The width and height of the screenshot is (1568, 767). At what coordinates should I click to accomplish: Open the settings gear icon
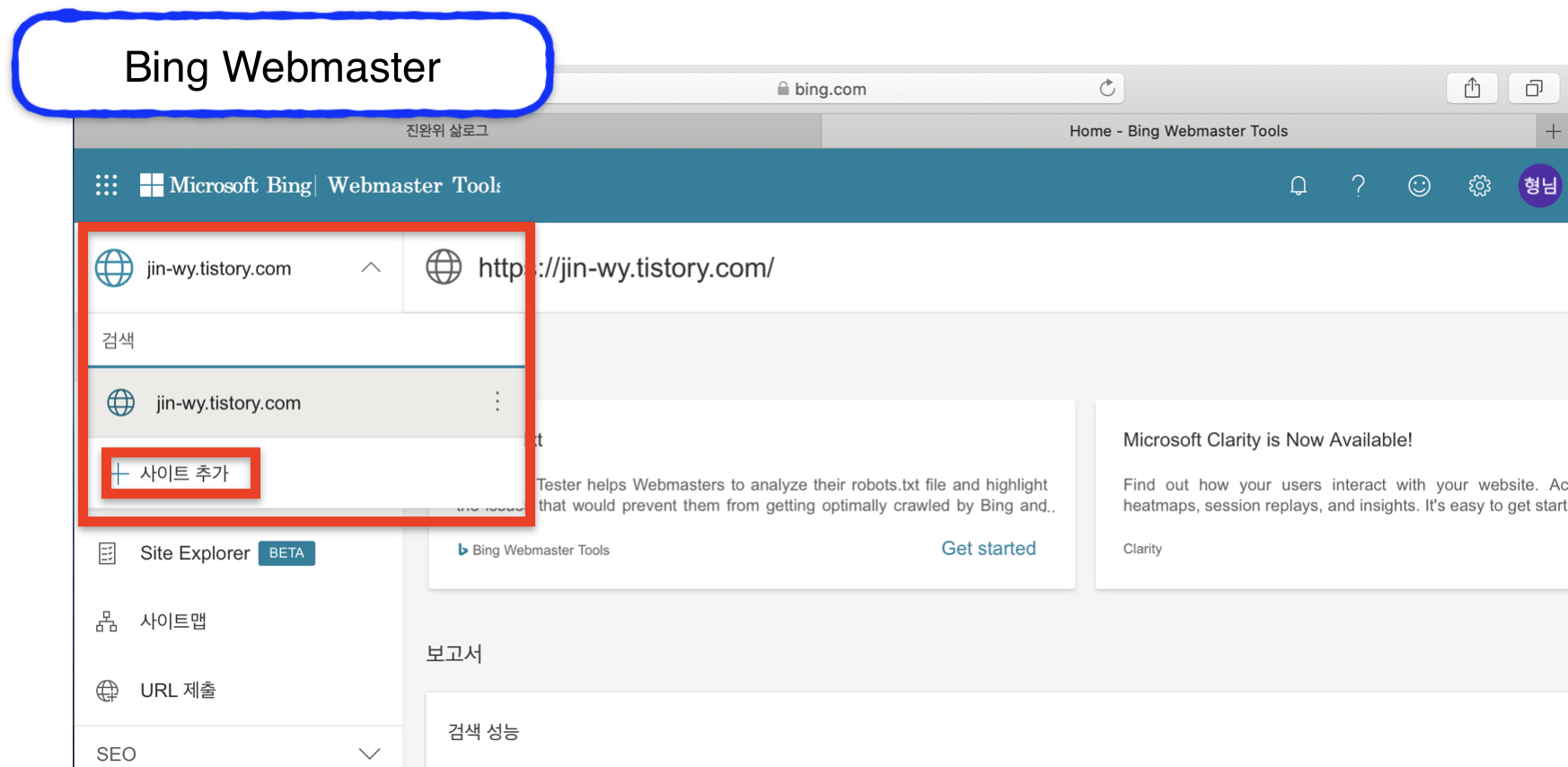coord(1480,186)
